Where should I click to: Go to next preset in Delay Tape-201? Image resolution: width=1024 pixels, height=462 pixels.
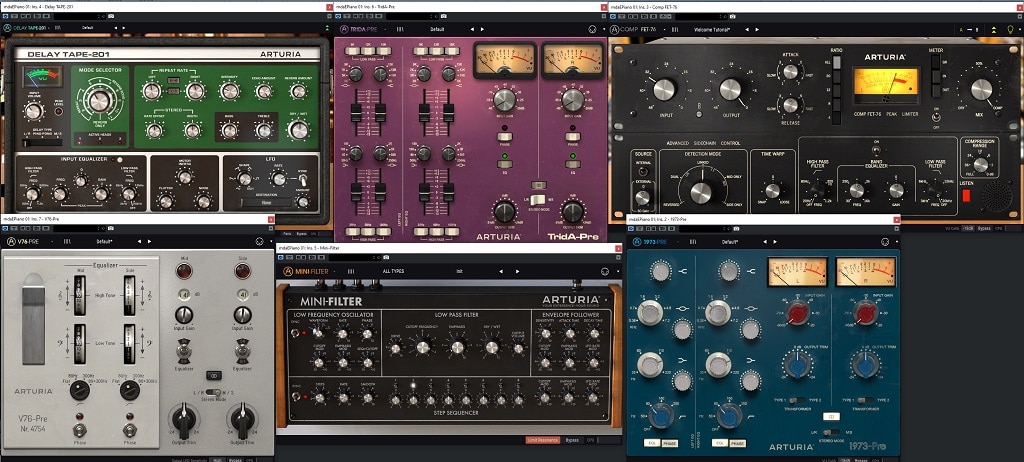point(125,28)
